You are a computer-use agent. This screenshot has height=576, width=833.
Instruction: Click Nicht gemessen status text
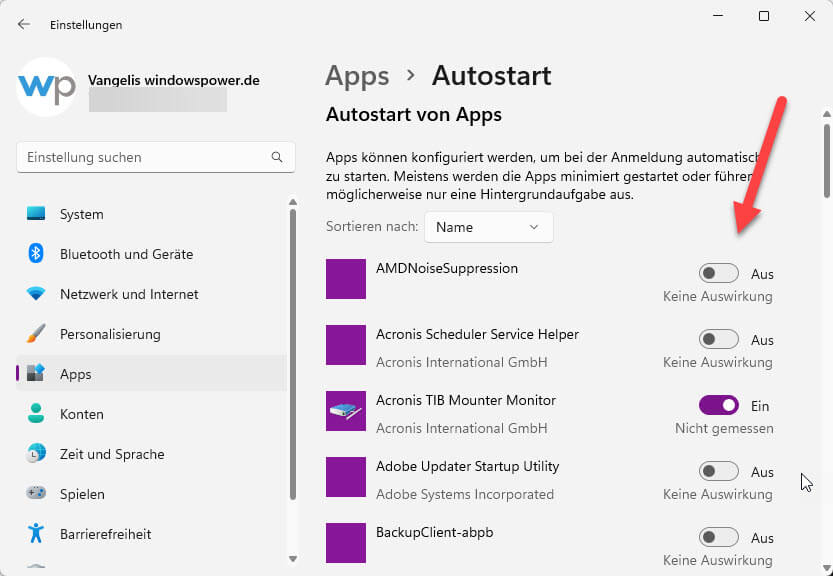point(724,428)
